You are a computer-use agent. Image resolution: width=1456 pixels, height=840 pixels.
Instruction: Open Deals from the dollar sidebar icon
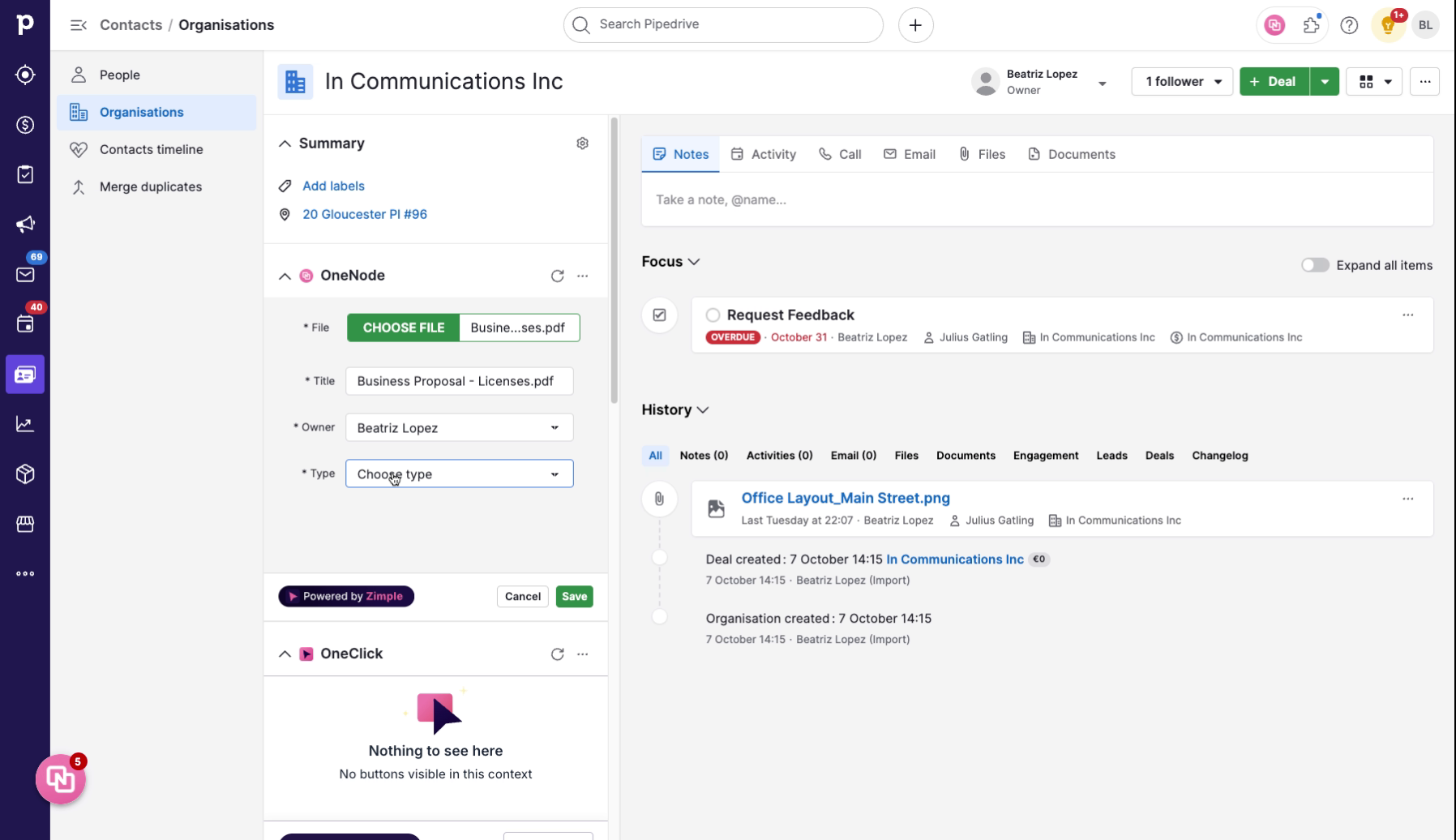[25, 125]
